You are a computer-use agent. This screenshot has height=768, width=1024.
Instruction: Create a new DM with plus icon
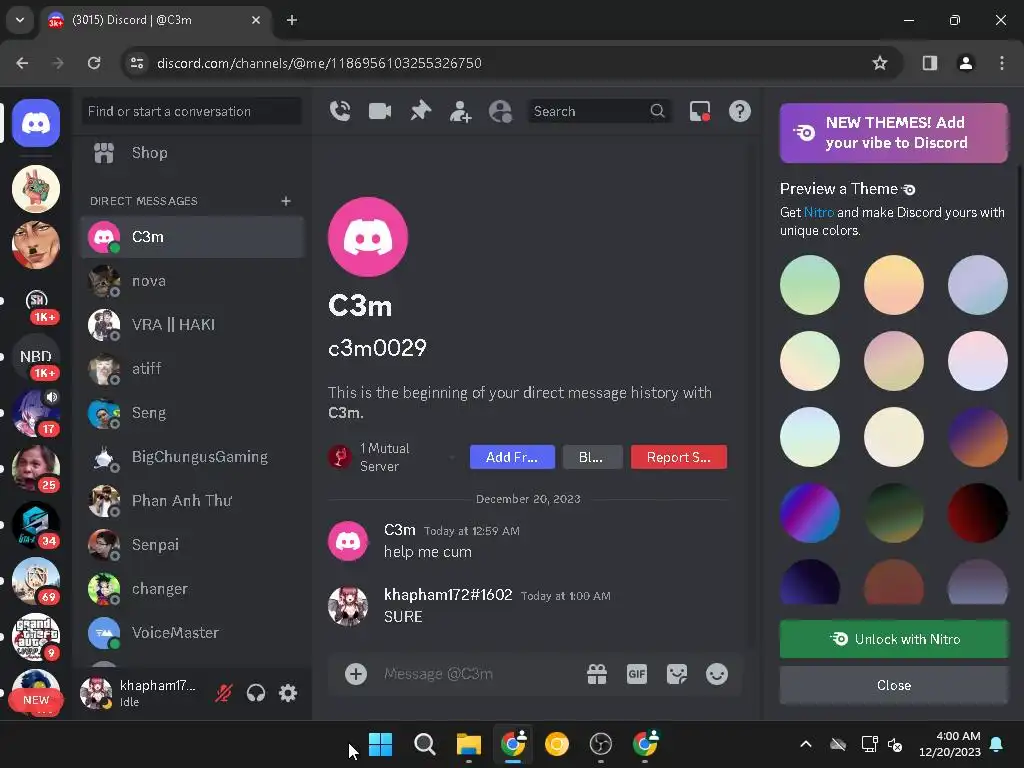click(285, 200)
